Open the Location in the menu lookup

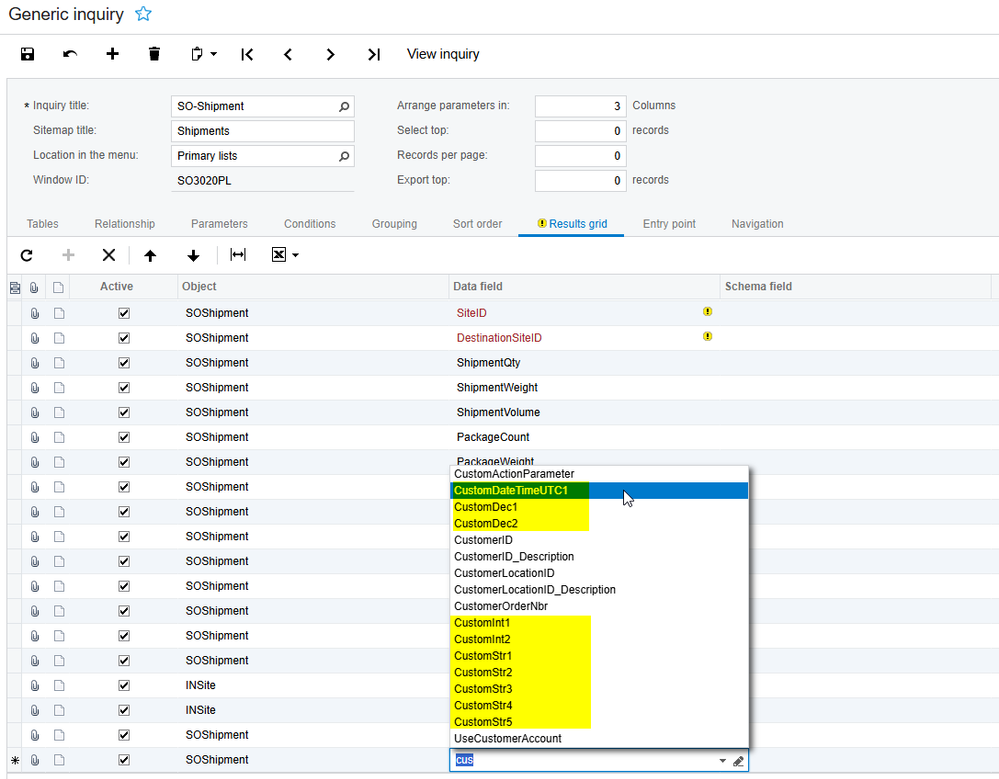tap(344, 156)
